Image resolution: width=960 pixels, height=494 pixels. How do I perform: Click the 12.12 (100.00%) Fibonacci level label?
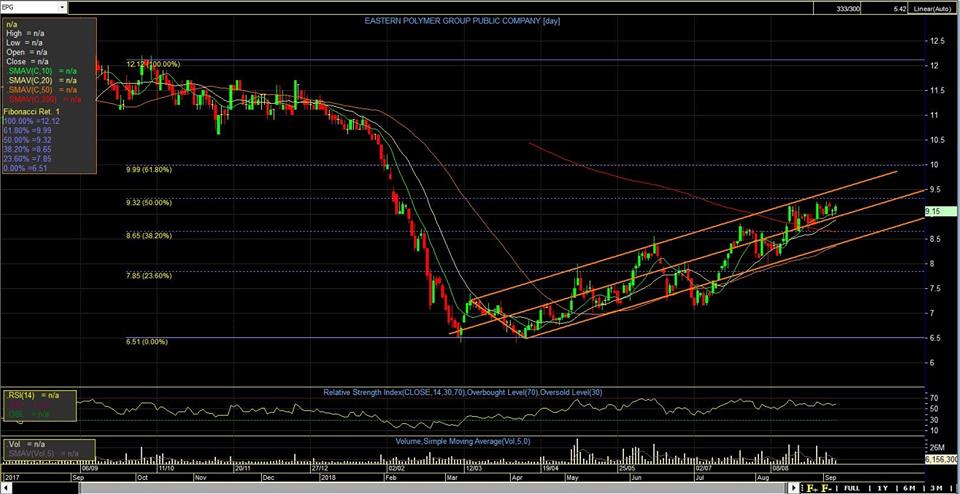click(x=153, y=64)
